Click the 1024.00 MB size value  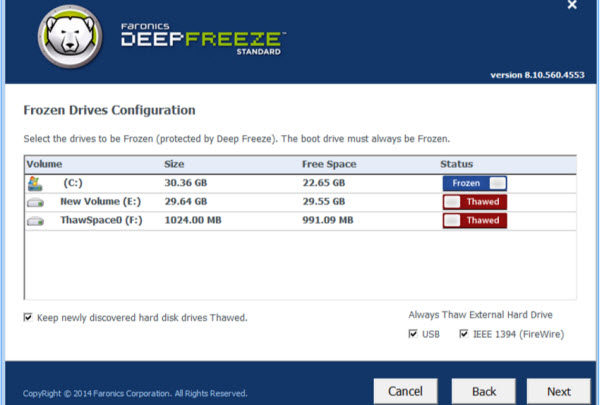[193, 220]
